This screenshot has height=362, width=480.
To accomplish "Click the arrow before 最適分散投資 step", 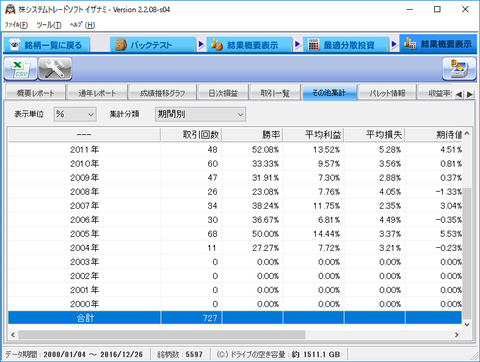I will pyautogui.click(x=297, y=44).
